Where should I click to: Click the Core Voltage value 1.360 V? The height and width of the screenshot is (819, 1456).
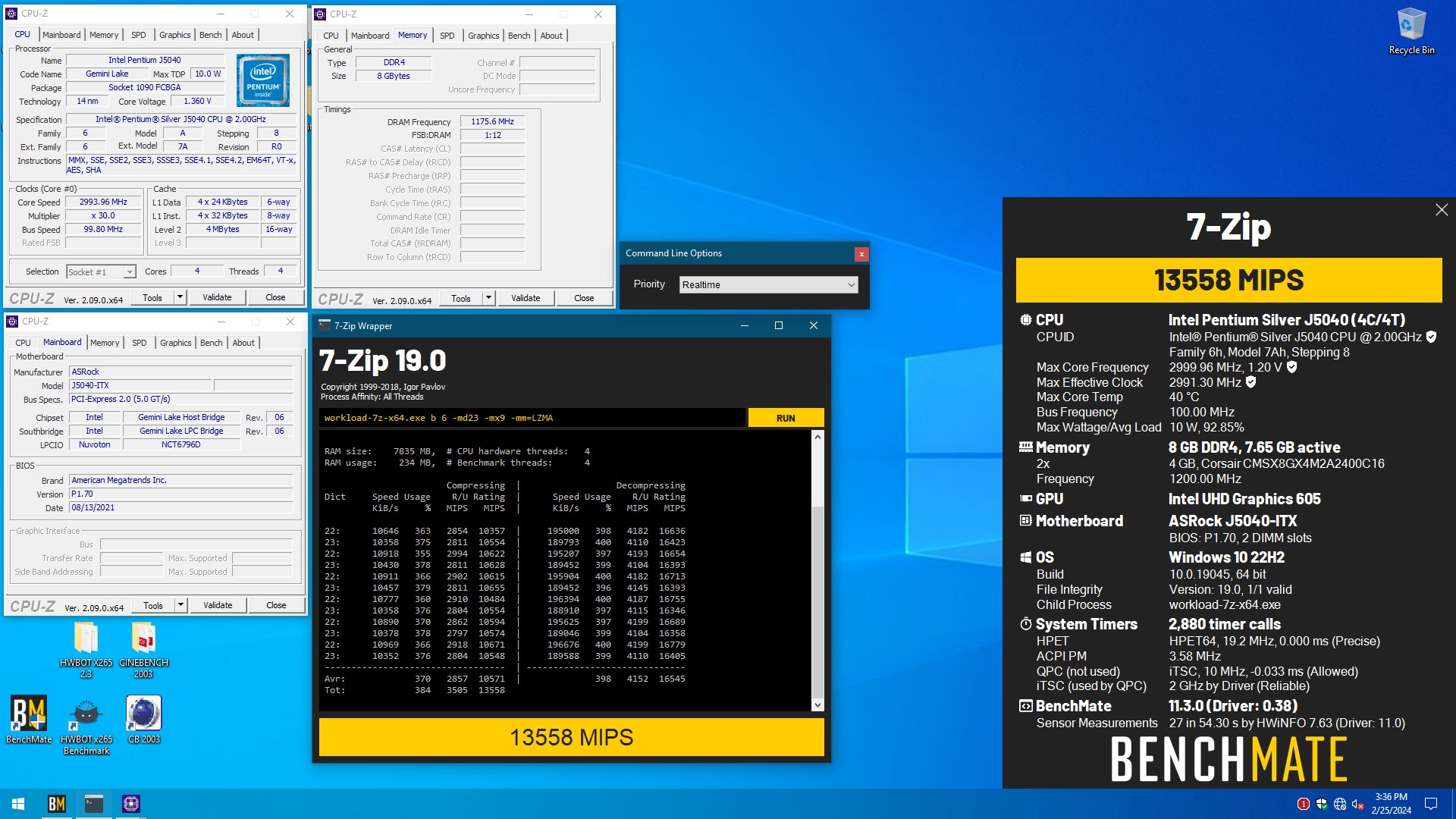click(x=197, y=101)
